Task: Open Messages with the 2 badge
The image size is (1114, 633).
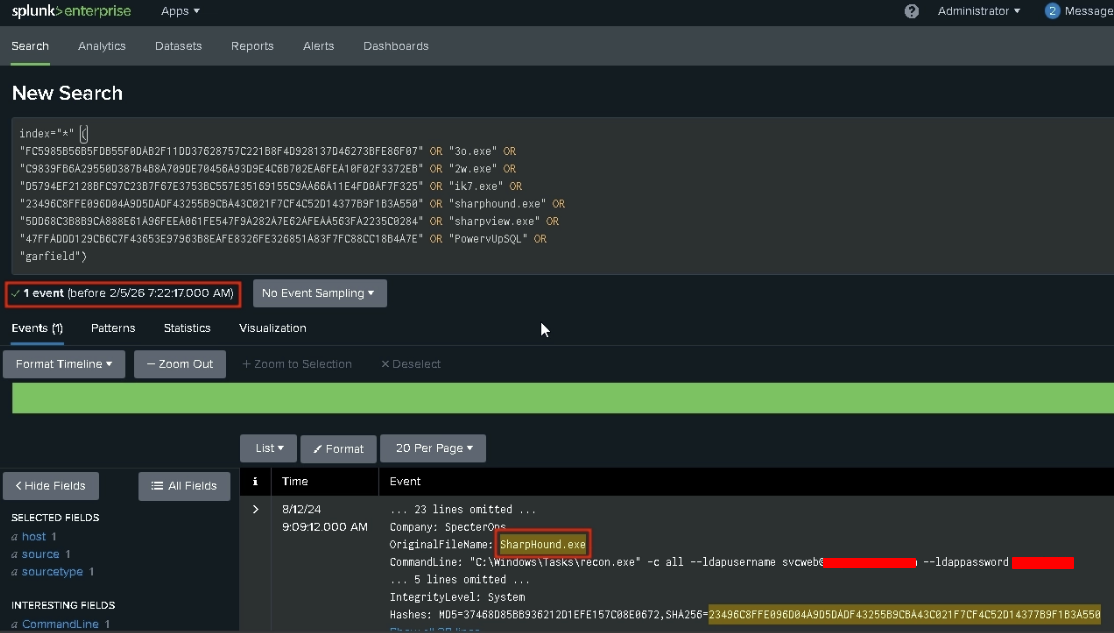Action: 1079,11
